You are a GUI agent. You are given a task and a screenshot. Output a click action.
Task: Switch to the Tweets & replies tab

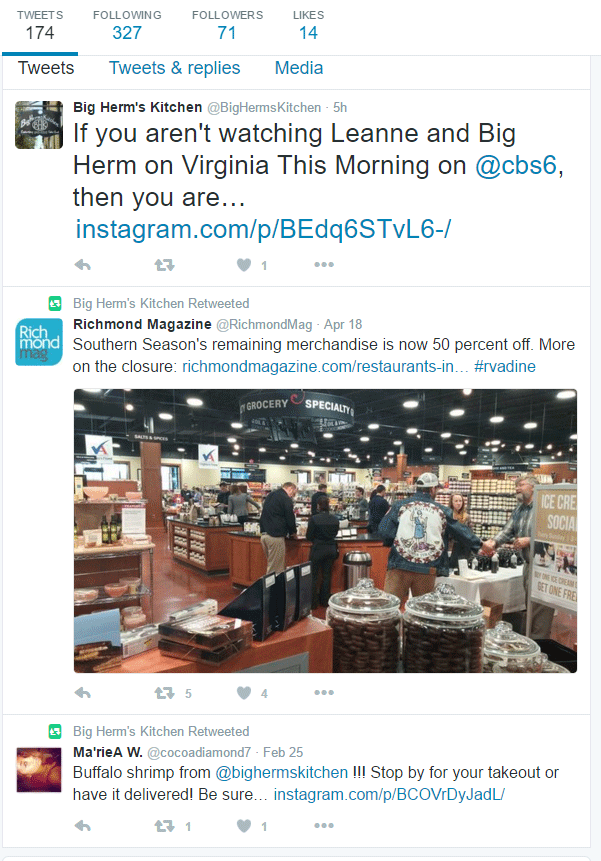click(175, 68)
